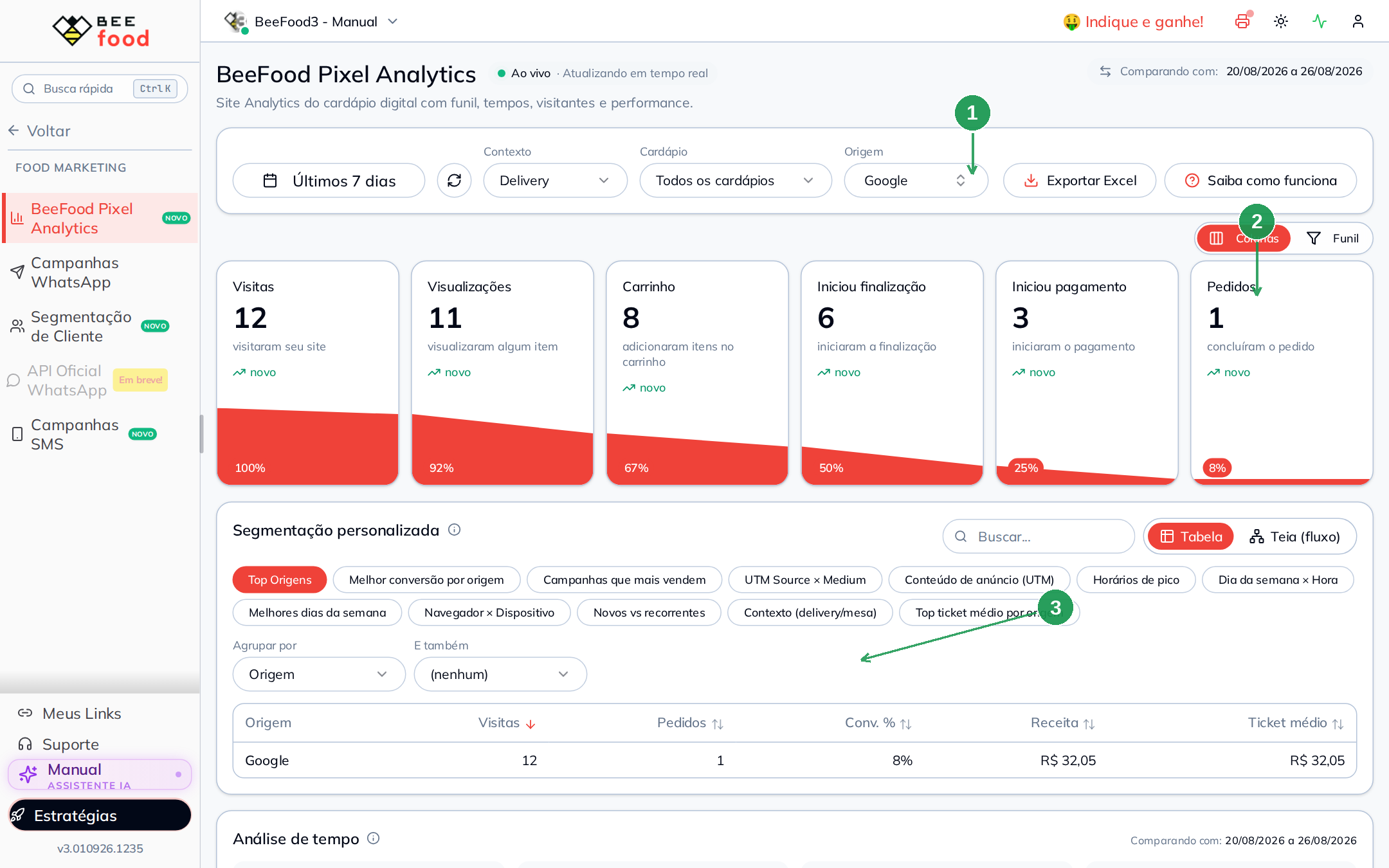This screenshot has height=868, width=1389.
Task: Click the compare swap arrows icon
Action: (1105, 71)
